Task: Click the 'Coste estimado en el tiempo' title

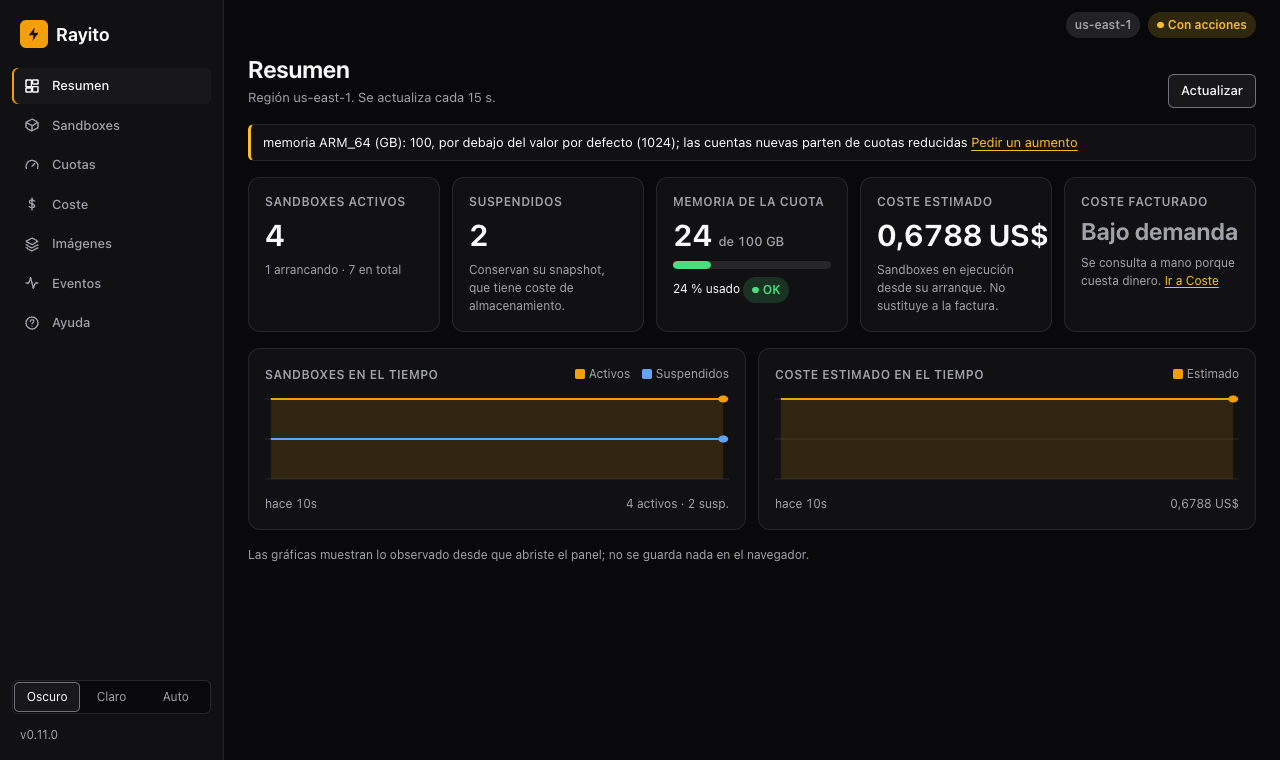Action: click(879, 375)
